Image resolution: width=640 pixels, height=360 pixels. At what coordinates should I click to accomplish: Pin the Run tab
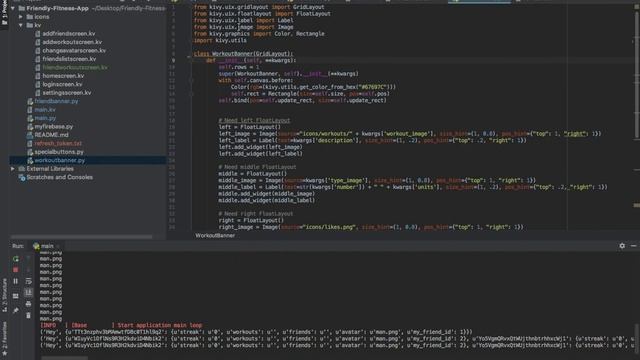click(16, 311)
